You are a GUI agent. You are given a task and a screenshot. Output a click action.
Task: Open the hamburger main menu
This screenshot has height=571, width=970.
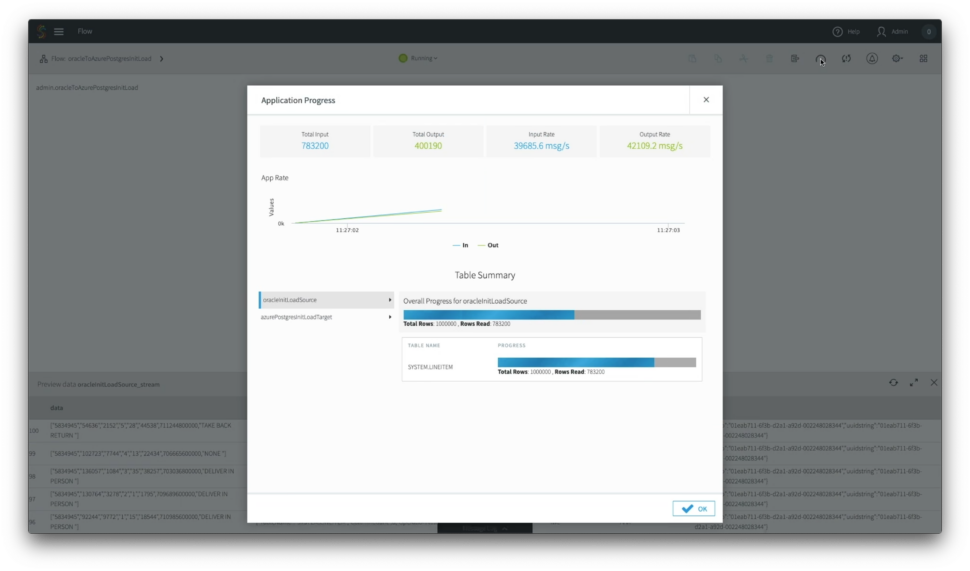click(59, 32)
